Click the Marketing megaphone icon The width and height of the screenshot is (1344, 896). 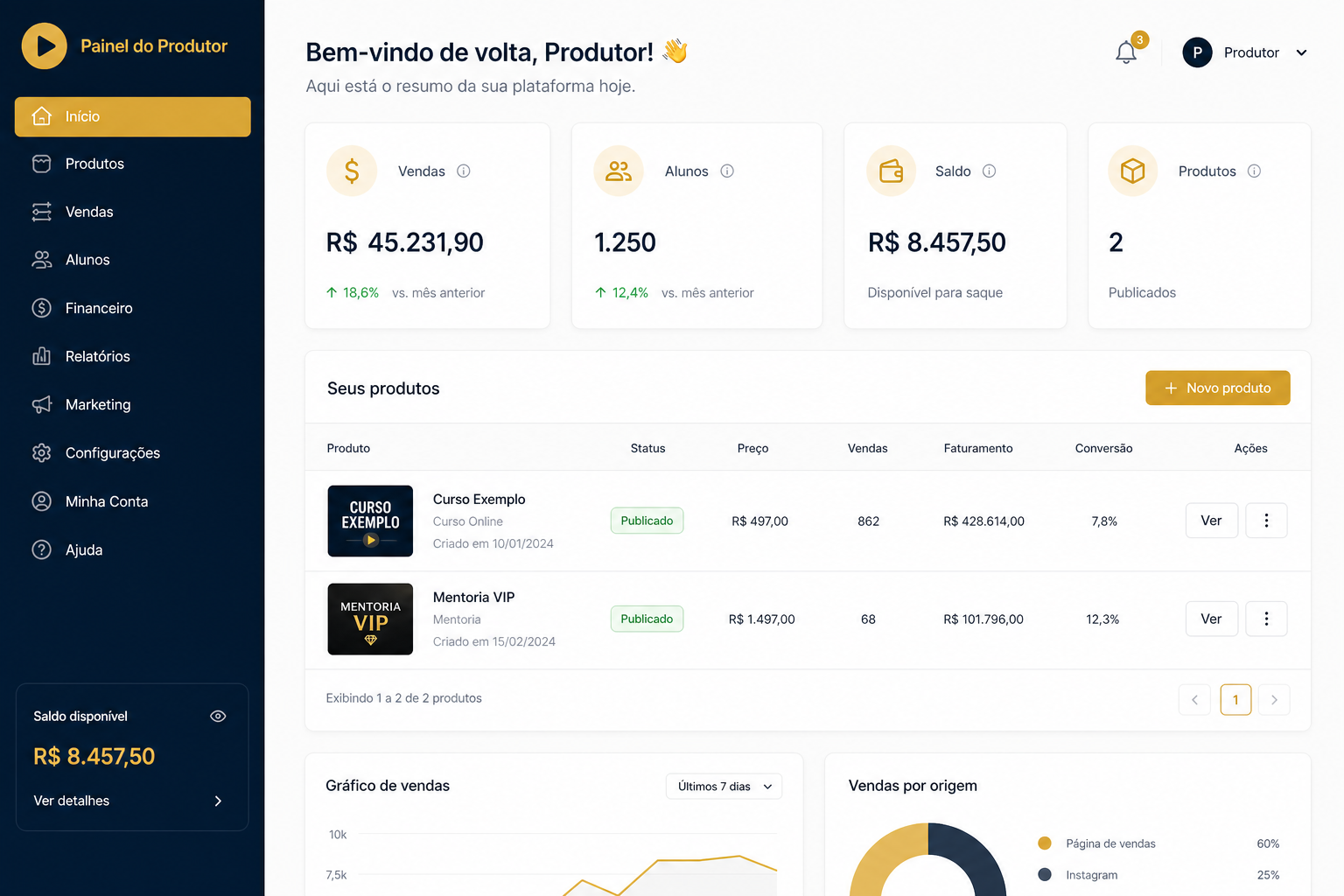point(41,404)
